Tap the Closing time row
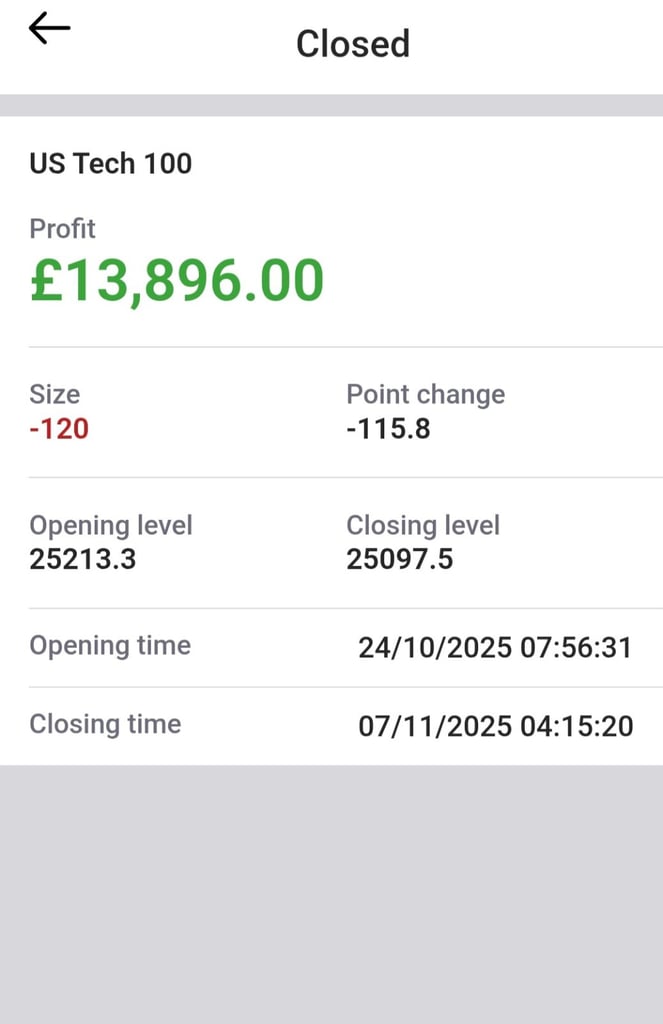This screenshot has height=1024, width=663. point(331,725)
